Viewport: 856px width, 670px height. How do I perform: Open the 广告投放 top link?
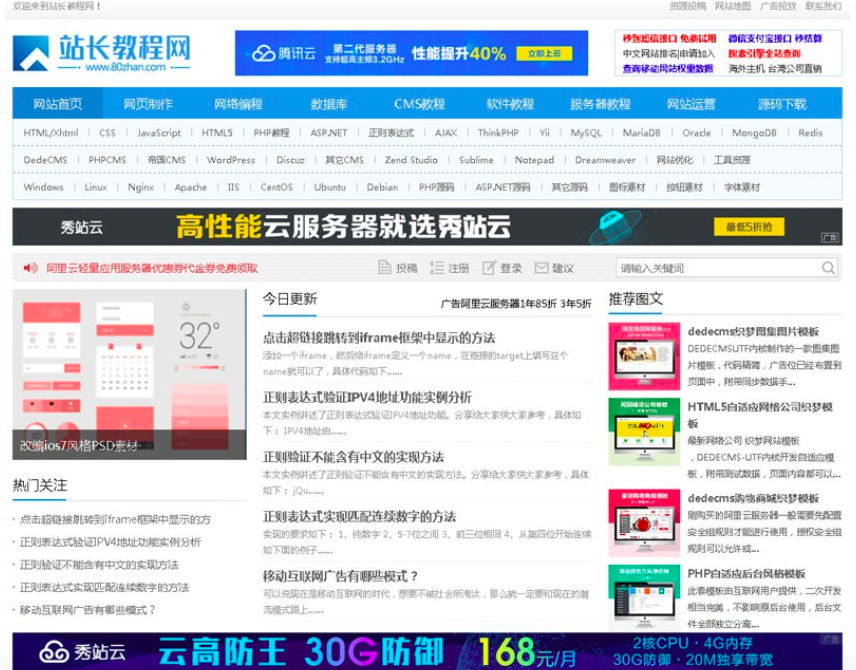[778, 6]
